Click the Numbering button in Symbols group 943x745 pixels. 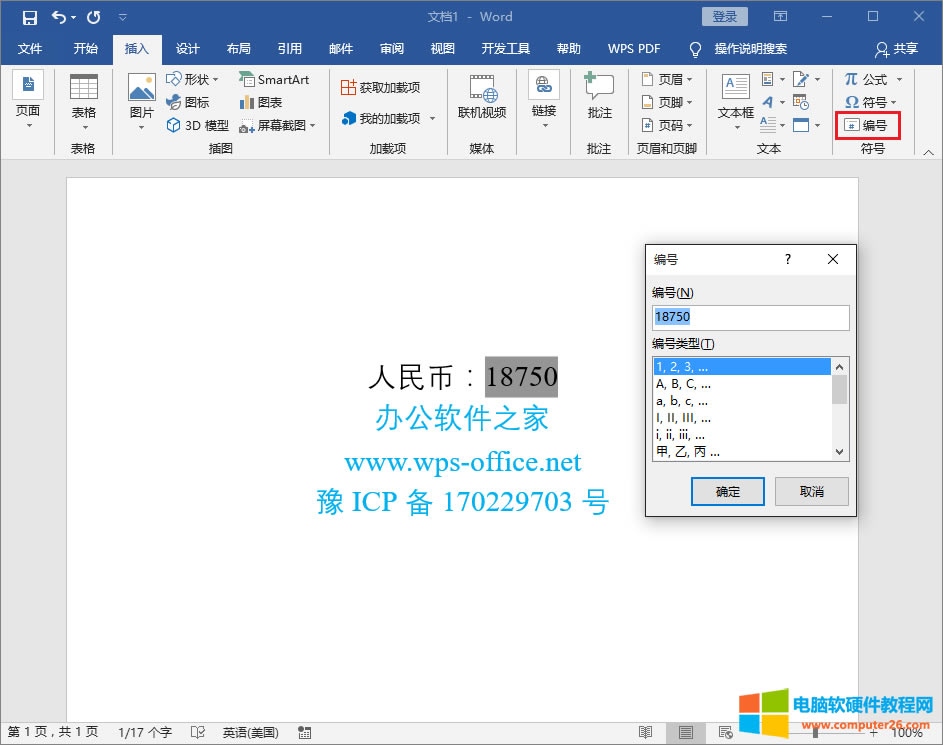point(867,125)
